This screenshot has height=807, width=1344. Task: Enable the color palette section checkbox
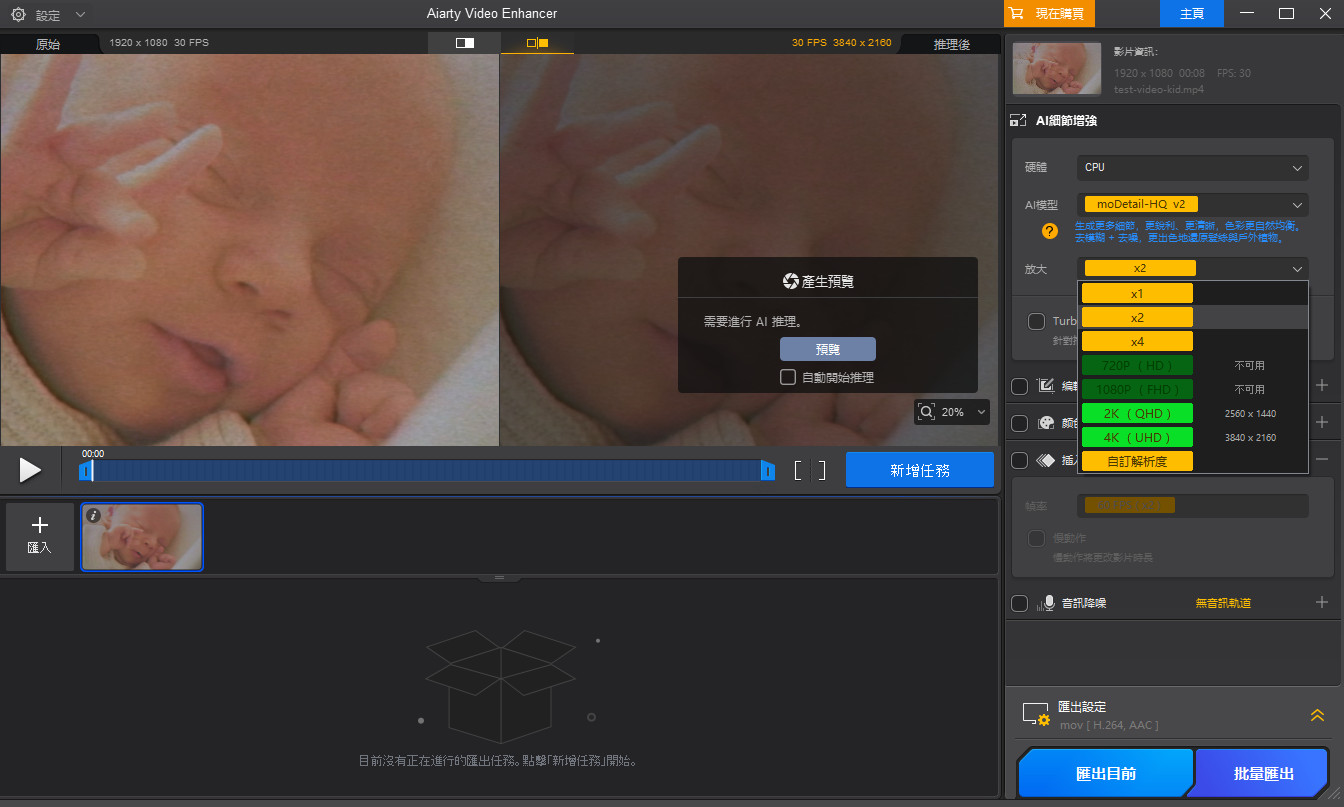(x=1020, y=423)
